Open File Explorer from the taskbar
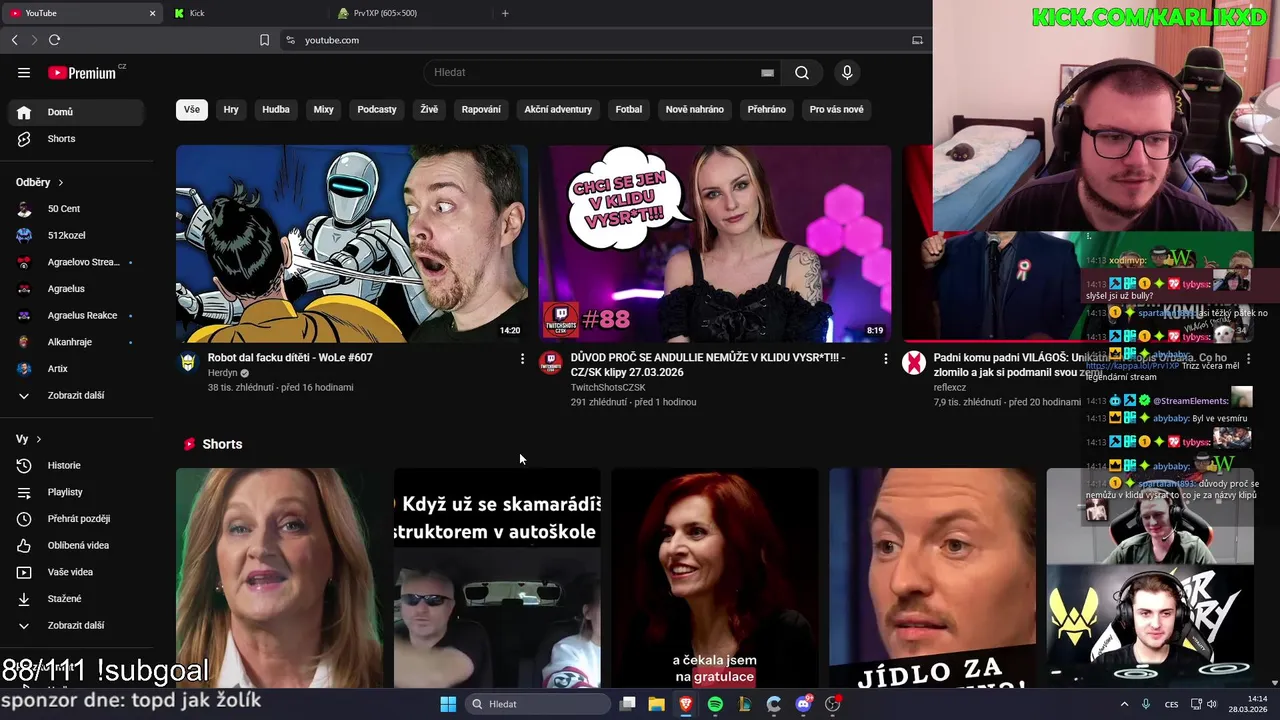Image resolution: width=1280 pixels, height=720 pixels. pos(656,704)
